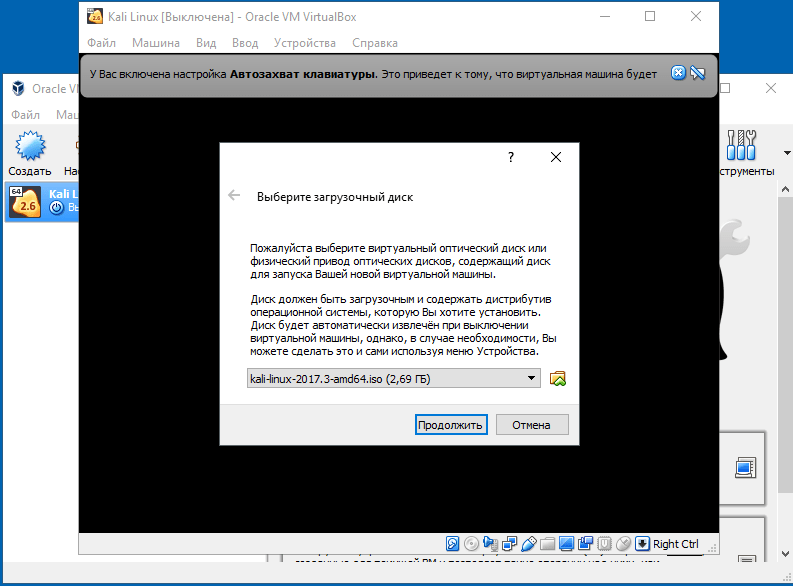This screenshot has height=586, width=793.
Task: Dismiss the keyboard auto-capture notification
Action: (x=678, y=73)
